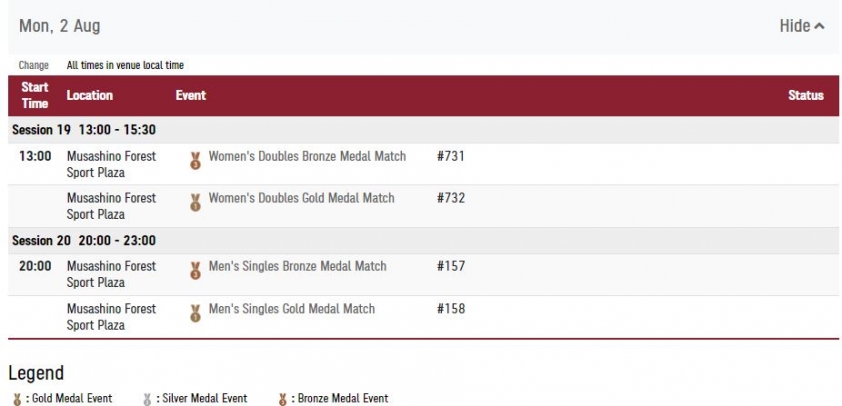Click match number #731

[451, 156]
